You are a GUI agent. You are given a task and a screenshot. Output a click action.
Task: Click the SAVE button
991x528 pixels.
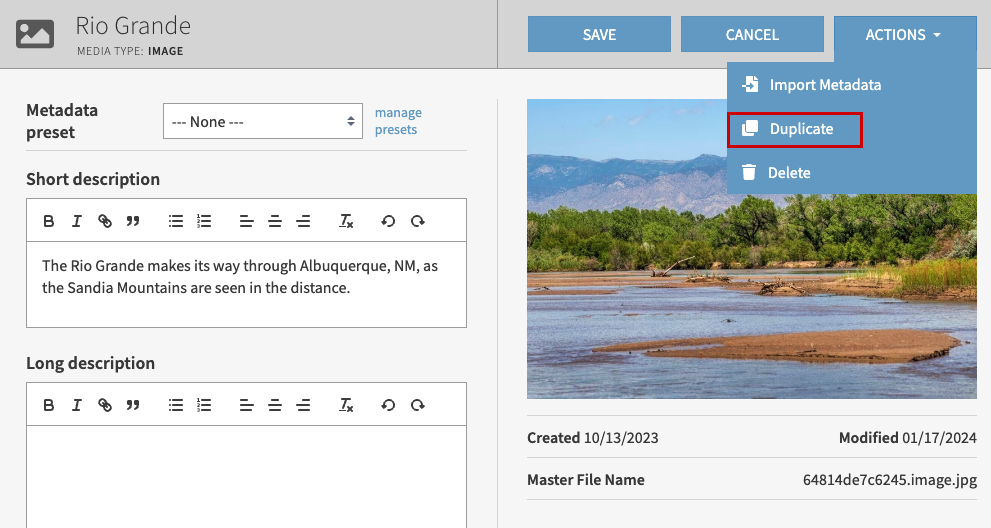coord(599,35)
